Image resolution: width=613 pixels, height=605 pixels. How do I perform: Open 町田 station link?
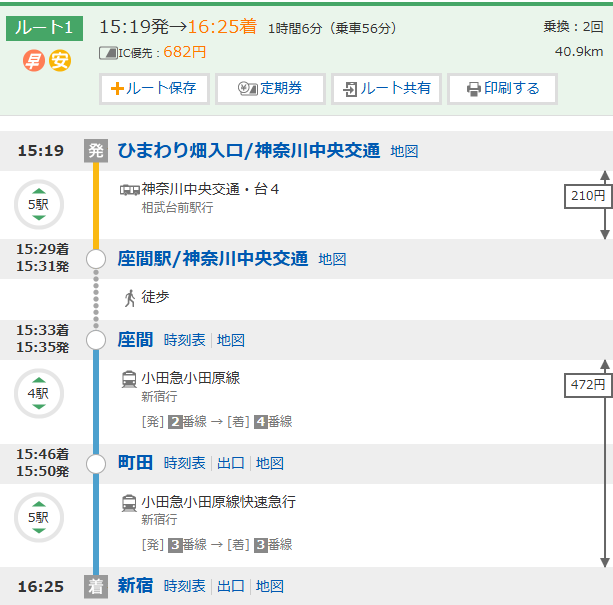[x=135, y=463]
